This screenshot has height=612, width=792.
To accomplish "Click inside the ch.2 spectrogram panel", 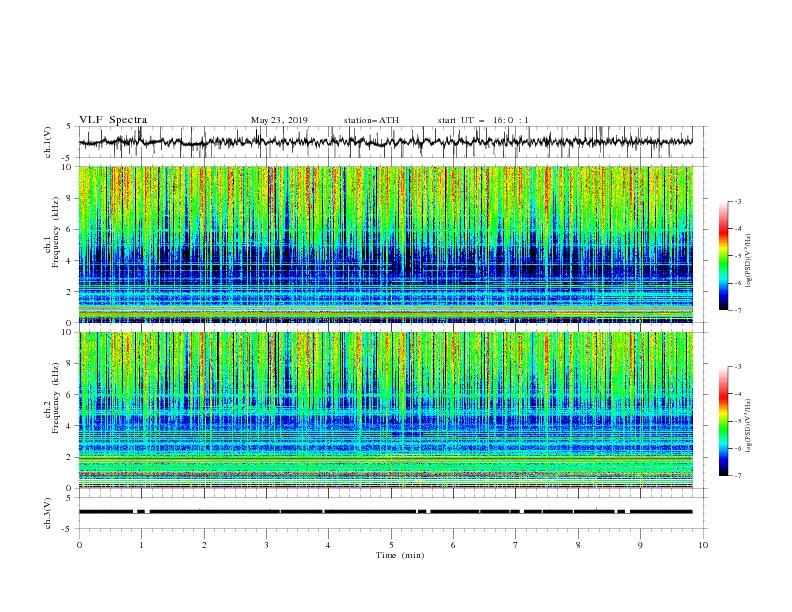I will click(x=385, y=410).
